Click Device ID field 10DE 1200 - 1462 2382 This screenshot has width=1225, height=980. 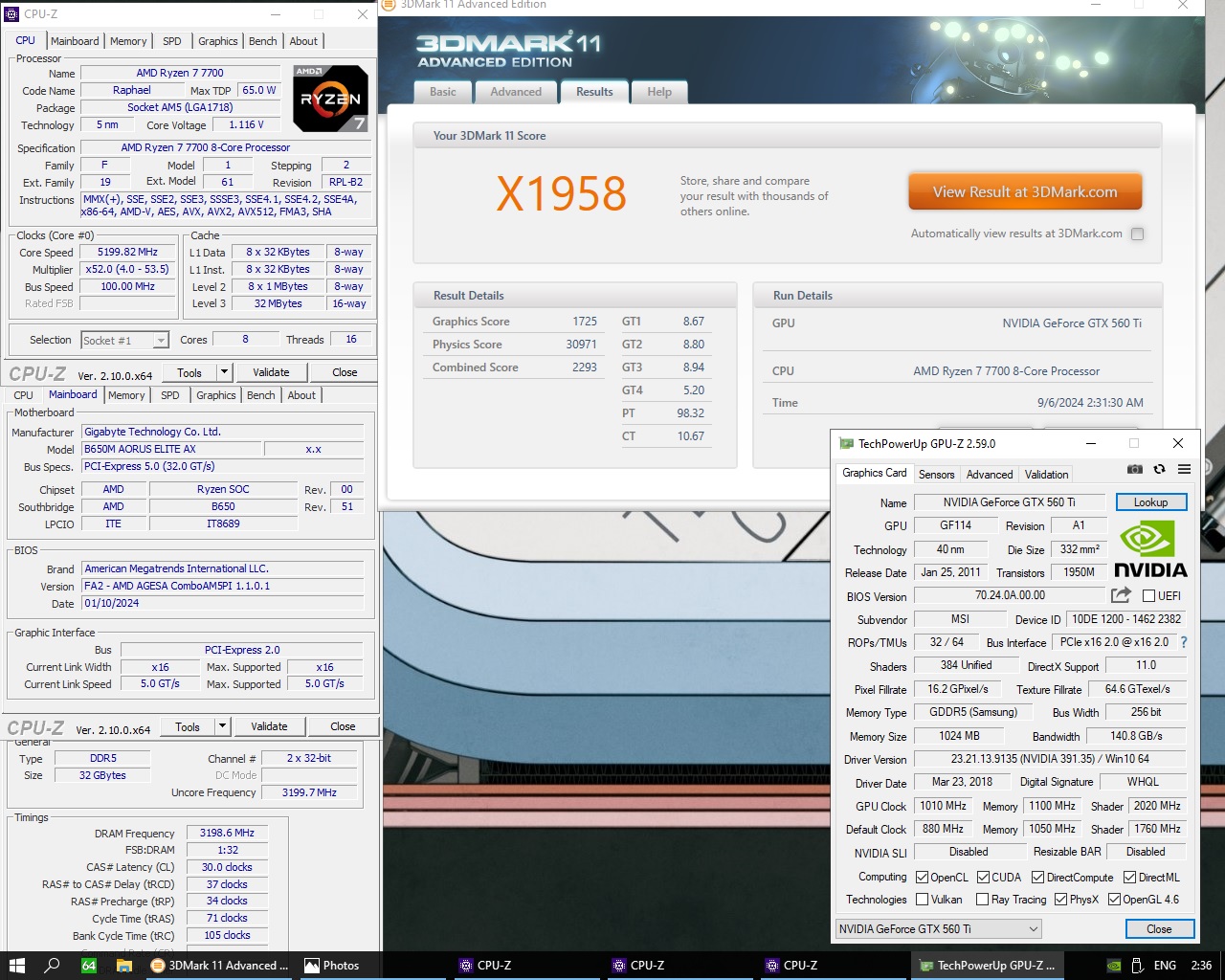pos(1126,619)
